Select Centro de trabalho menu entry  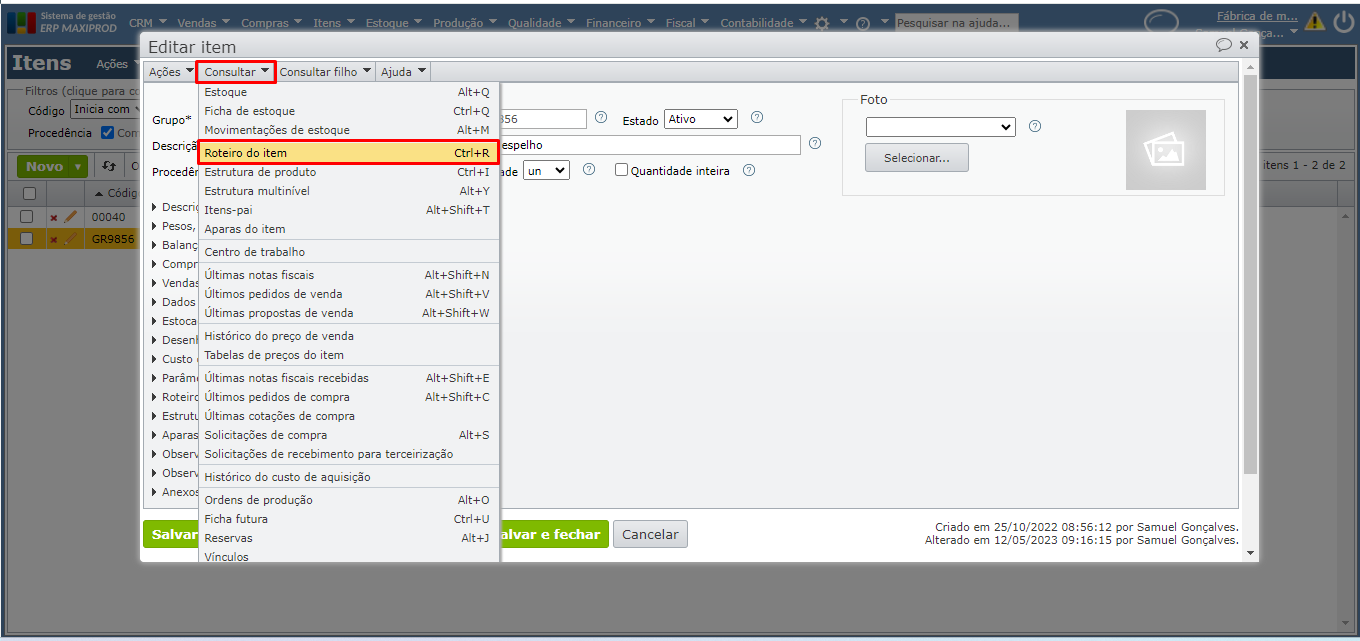(348, 252)
